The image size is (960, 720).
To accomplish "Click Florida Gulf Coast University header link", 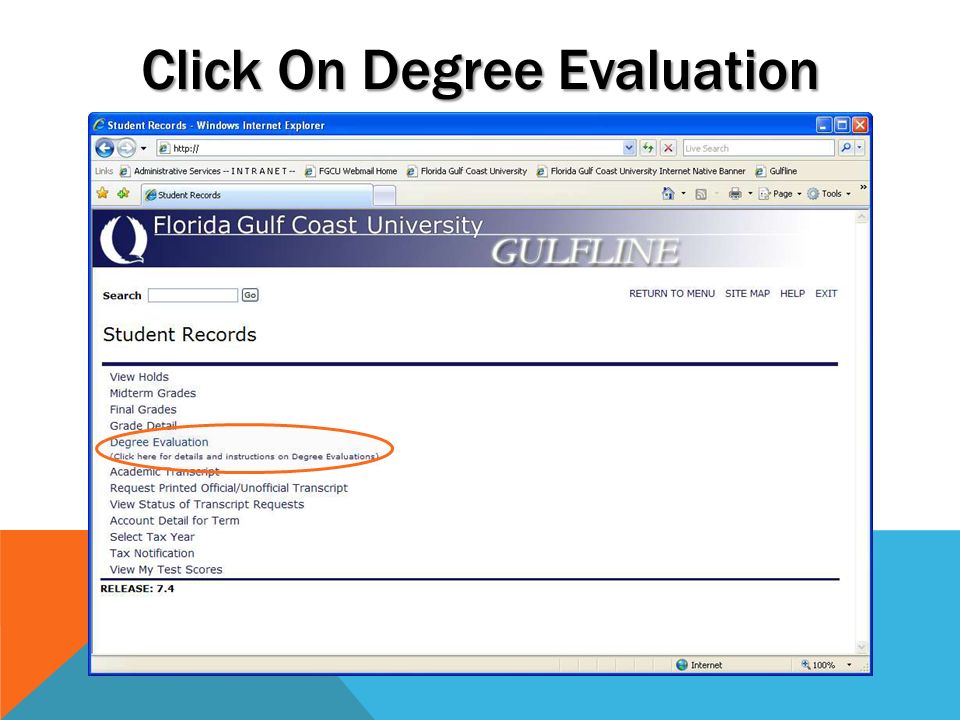I will point(318,225).
